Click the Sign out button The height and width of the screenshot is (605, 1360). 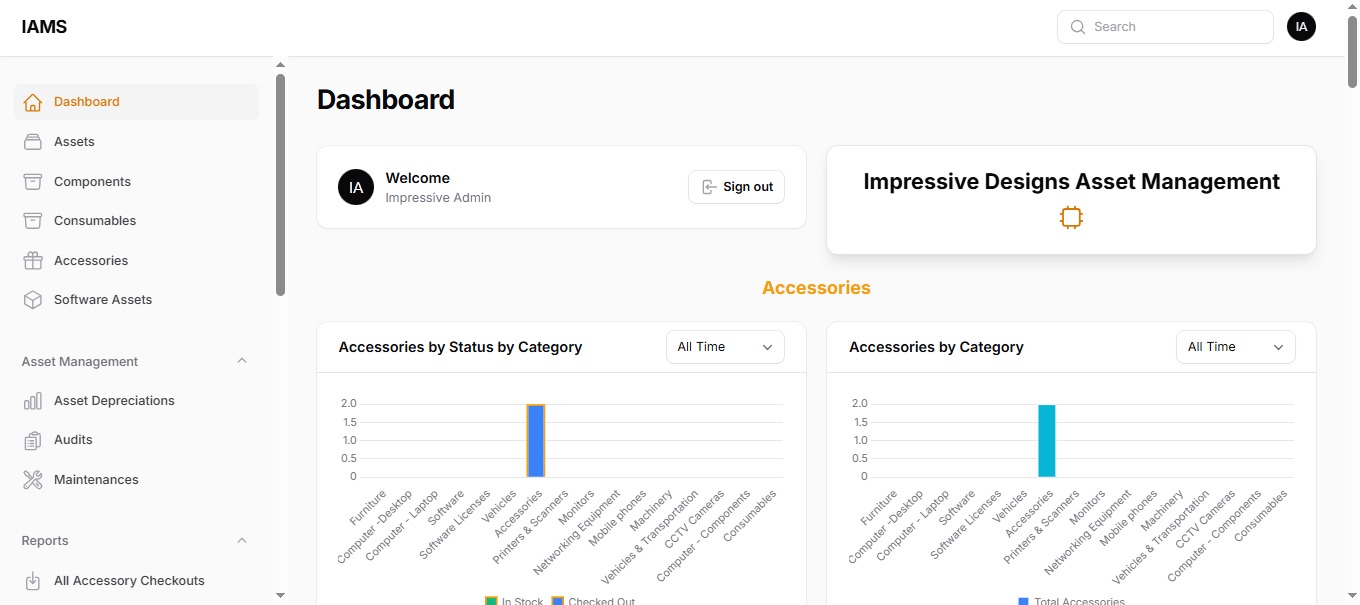click(736, 187)
